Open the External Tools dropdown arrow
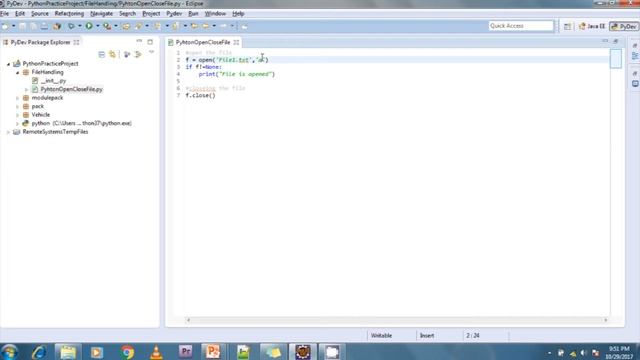Screen dimensions: 640x360 pyautogui.click(x=116, y=26)
